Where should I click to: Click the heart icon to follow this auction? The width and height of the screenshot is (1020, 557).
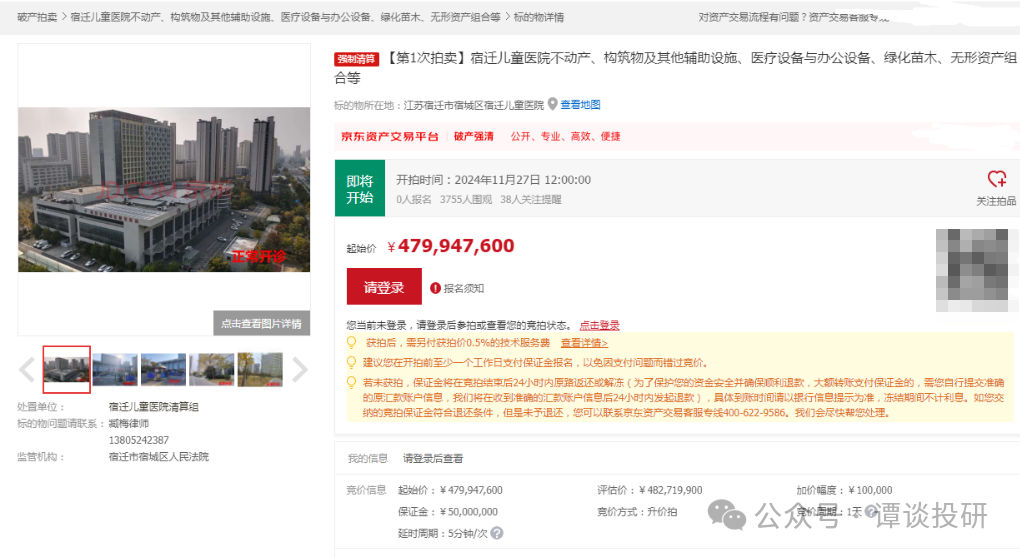point(997,178)
